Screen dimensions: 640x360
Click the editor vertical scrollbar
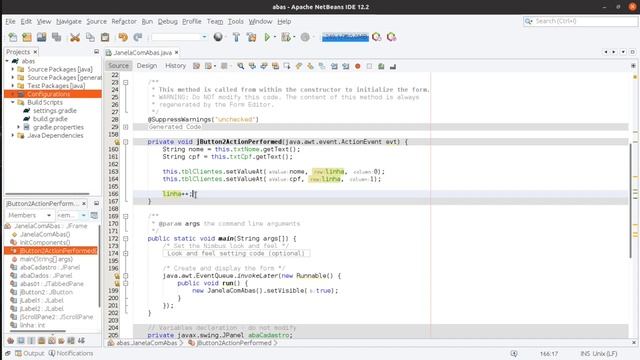click(x=631, y=200)
